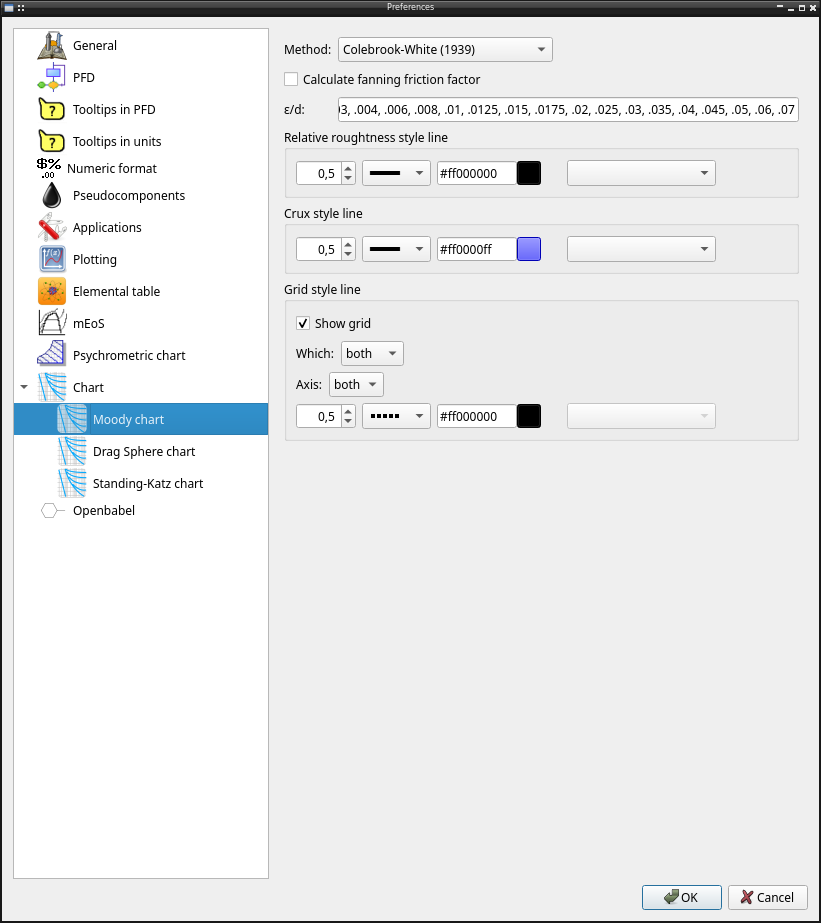Click the Applications knife icon
This screenshot has height=923, width=821.
(x=52, y=227)
